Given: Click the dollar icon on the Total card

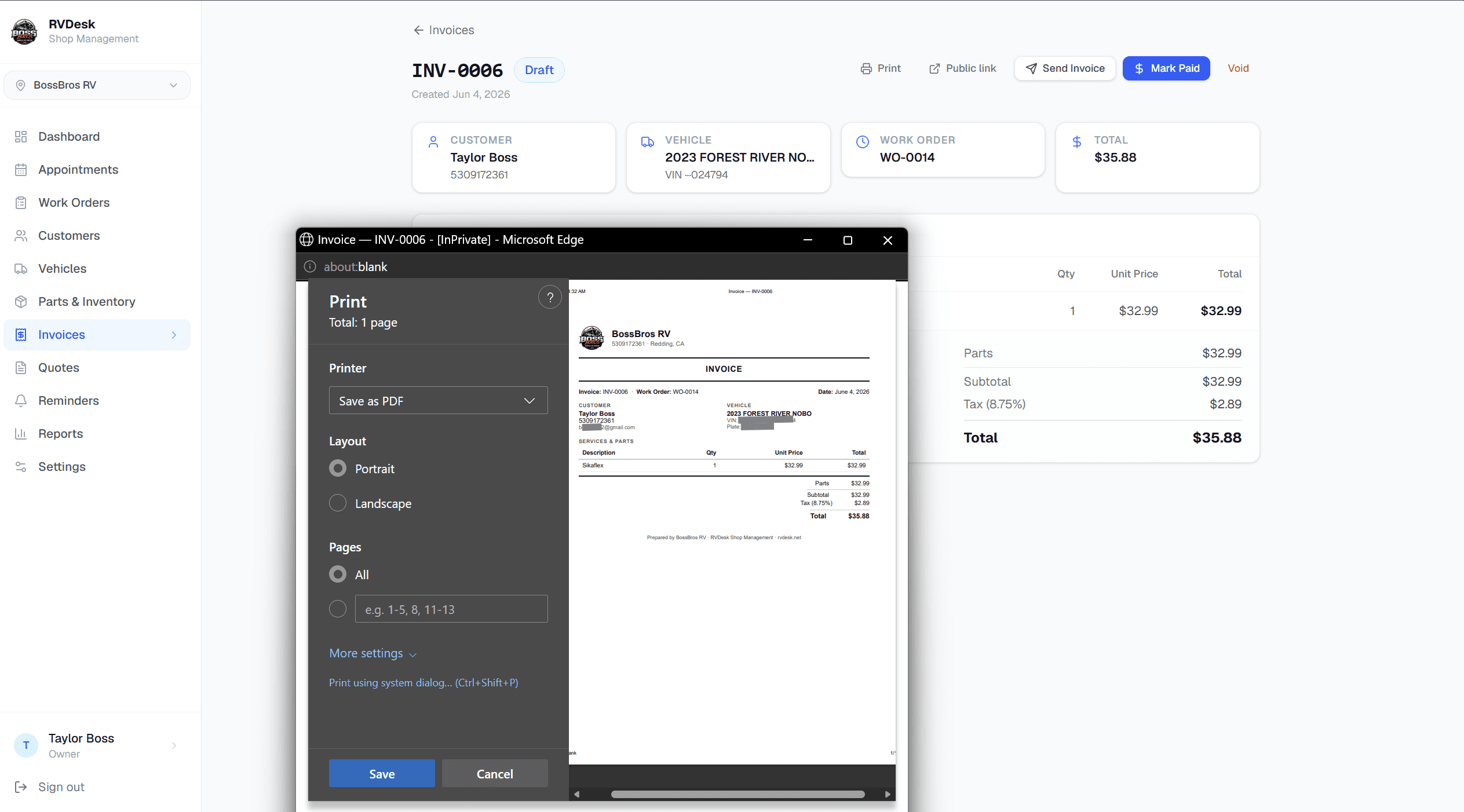Looking at the screenshot, I should [1077, 142].
